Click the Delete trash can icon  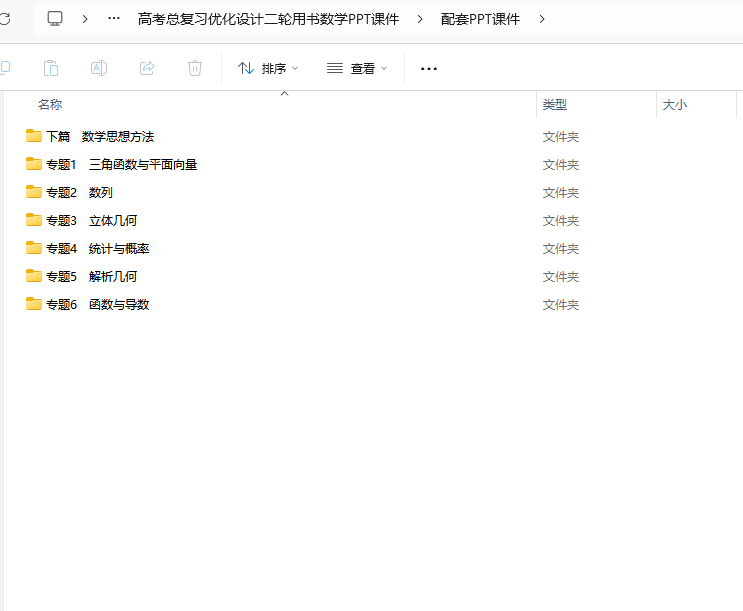point(195,68)
